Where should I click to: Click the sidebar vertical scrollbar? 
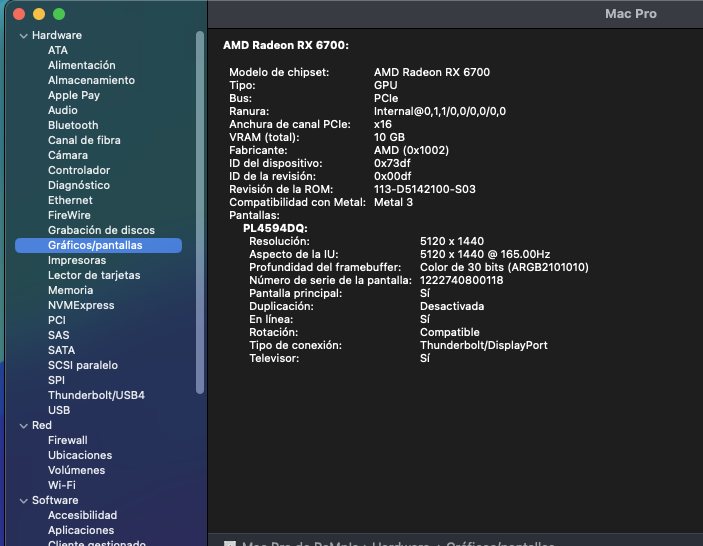point(200,213)
